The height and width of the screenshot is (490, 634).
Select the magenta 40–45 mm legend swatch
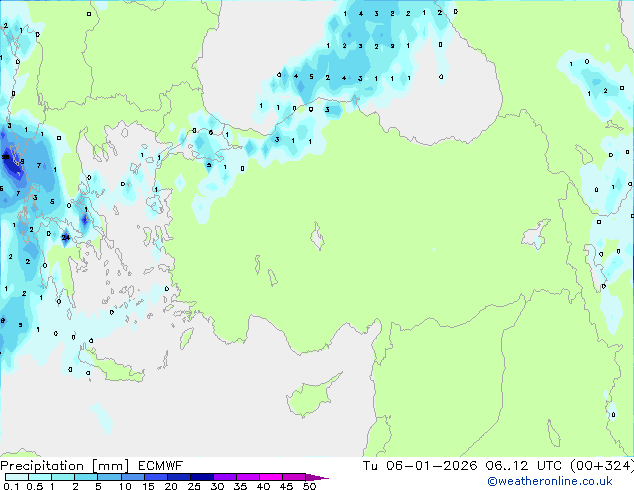coord(271,477)
